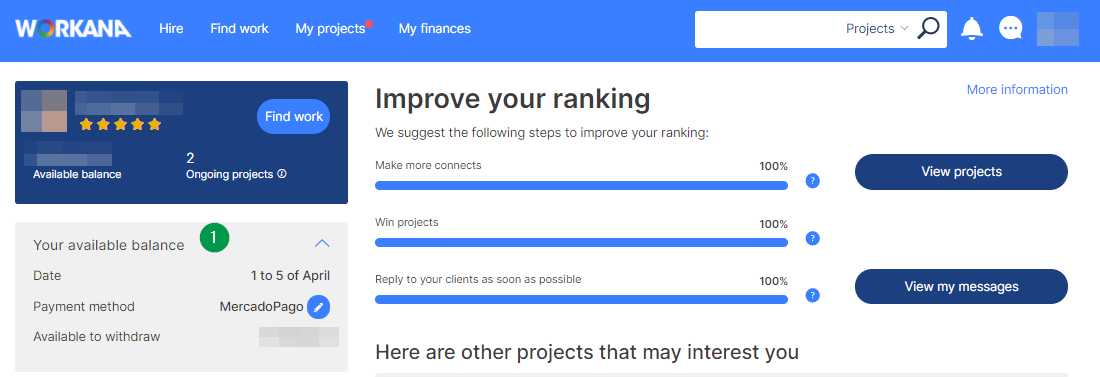
Task: Open the user avatar account menu
Action: point(1058,29)
